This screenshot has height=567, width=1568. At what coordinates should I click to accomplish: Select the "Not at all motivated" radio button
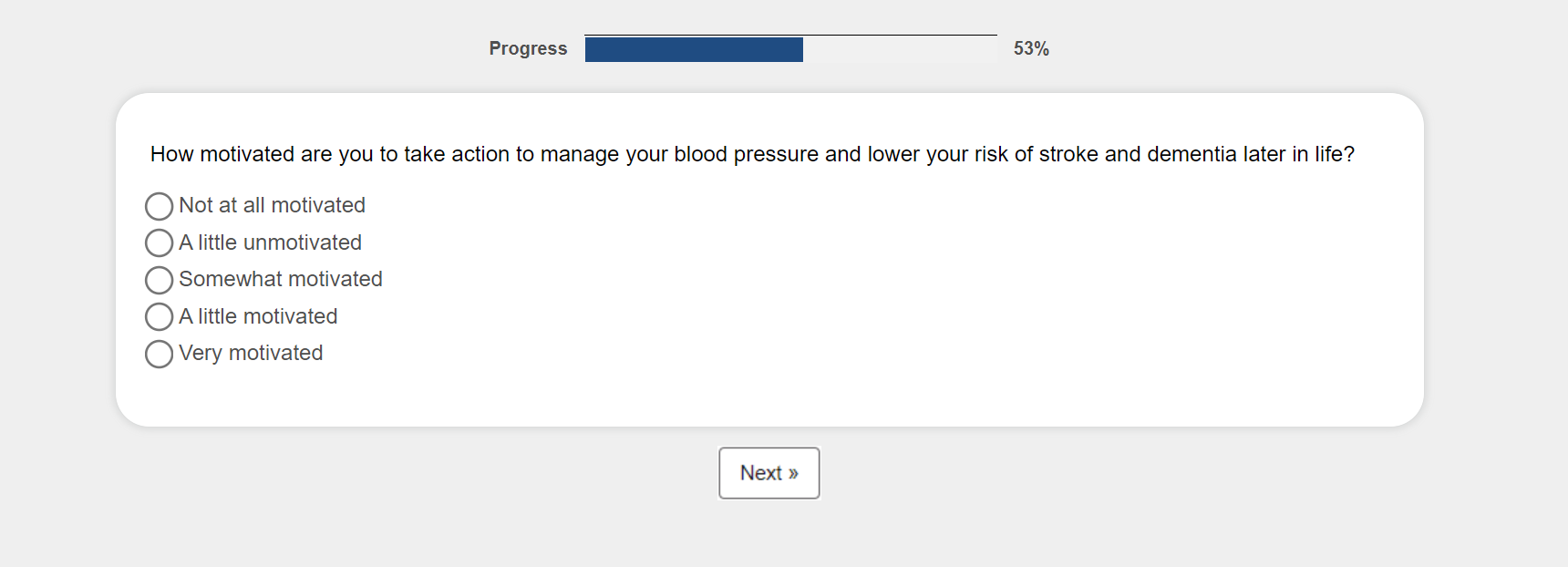159,206
